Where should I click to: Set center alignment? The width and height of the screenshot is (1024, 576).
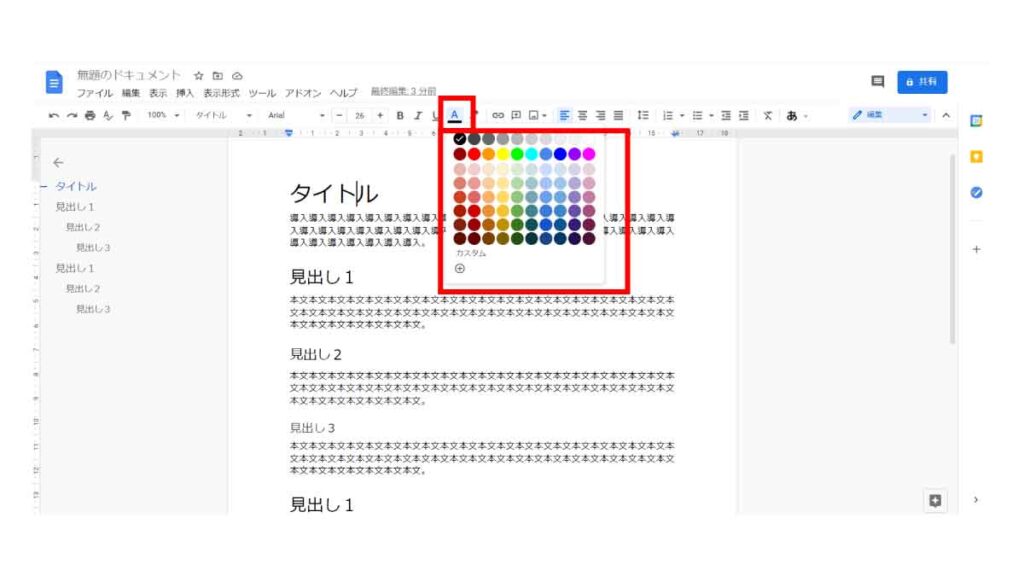click(x=582, y=116)
